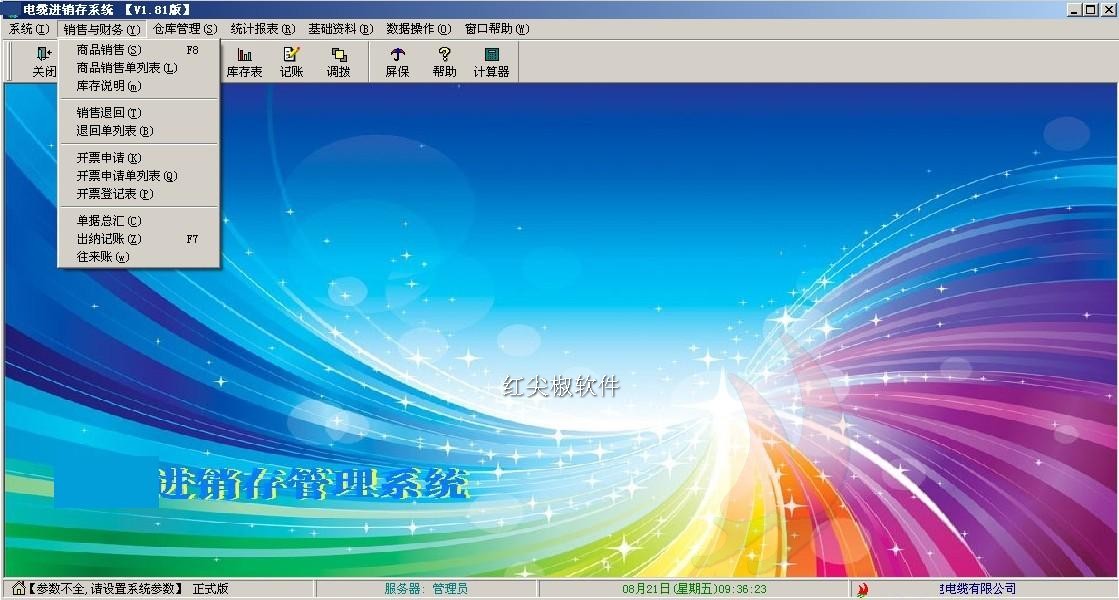Image resolution: width=1119 pixels, height=600 pixels.
Task: Choose 商品销售单列表(L) from menu
Action: coord(138,68)
